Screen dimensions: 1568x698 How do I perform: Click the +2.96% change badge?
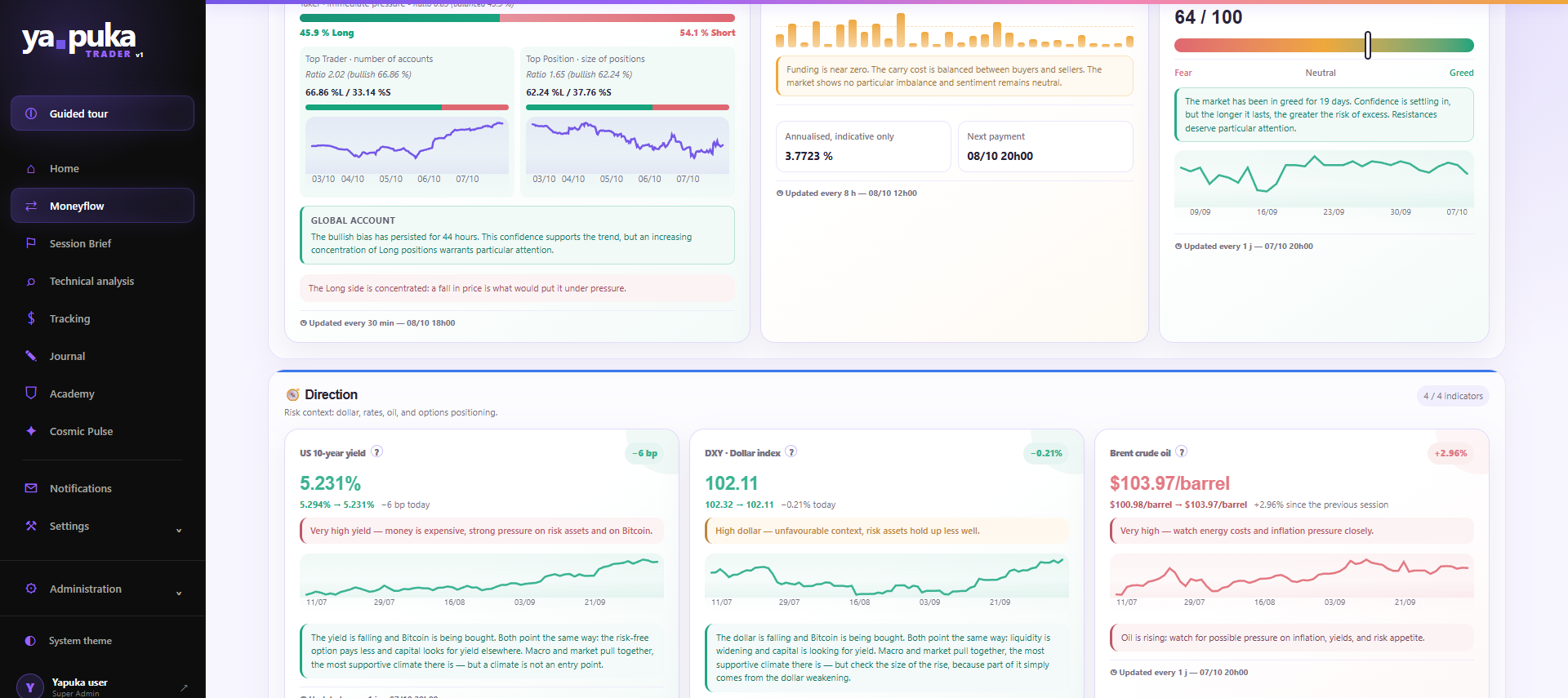tap(1450, 453)
